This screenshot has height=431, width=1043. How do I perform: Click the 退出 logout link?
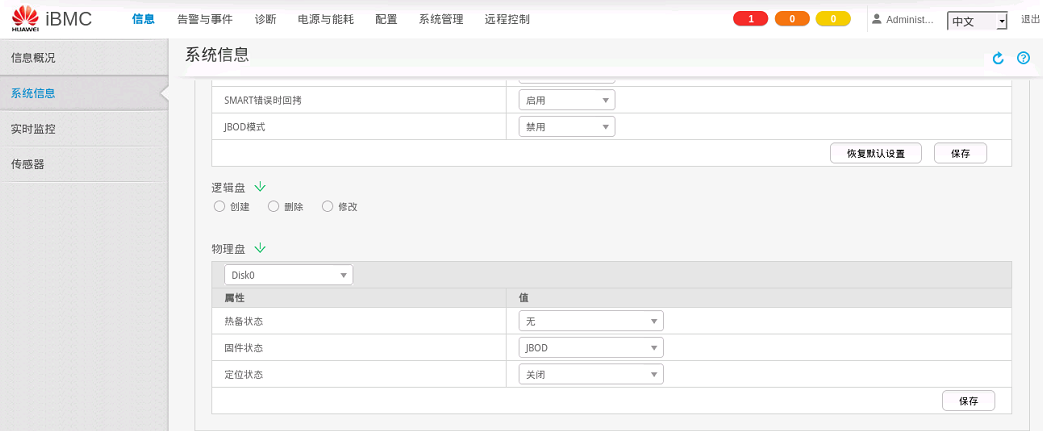coord(1030,19)
